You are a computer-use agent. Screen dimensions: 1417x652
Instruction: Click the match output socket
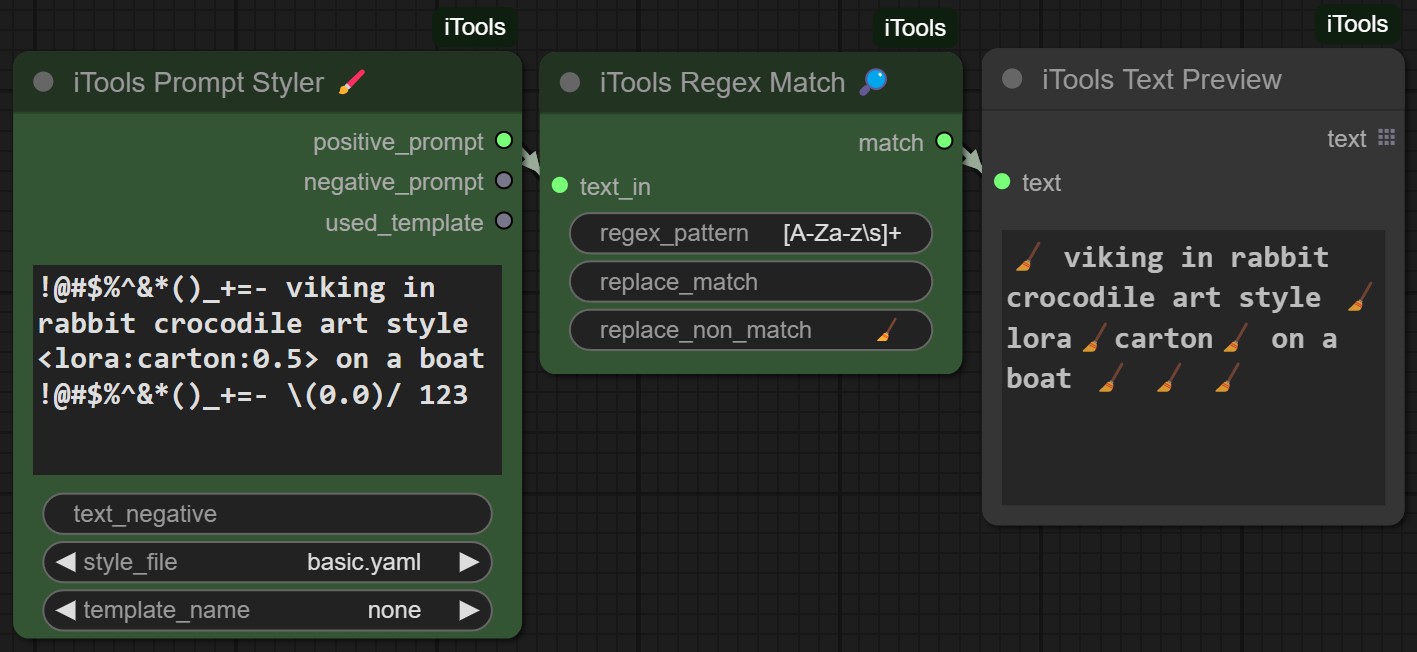(x=944, y=141)
